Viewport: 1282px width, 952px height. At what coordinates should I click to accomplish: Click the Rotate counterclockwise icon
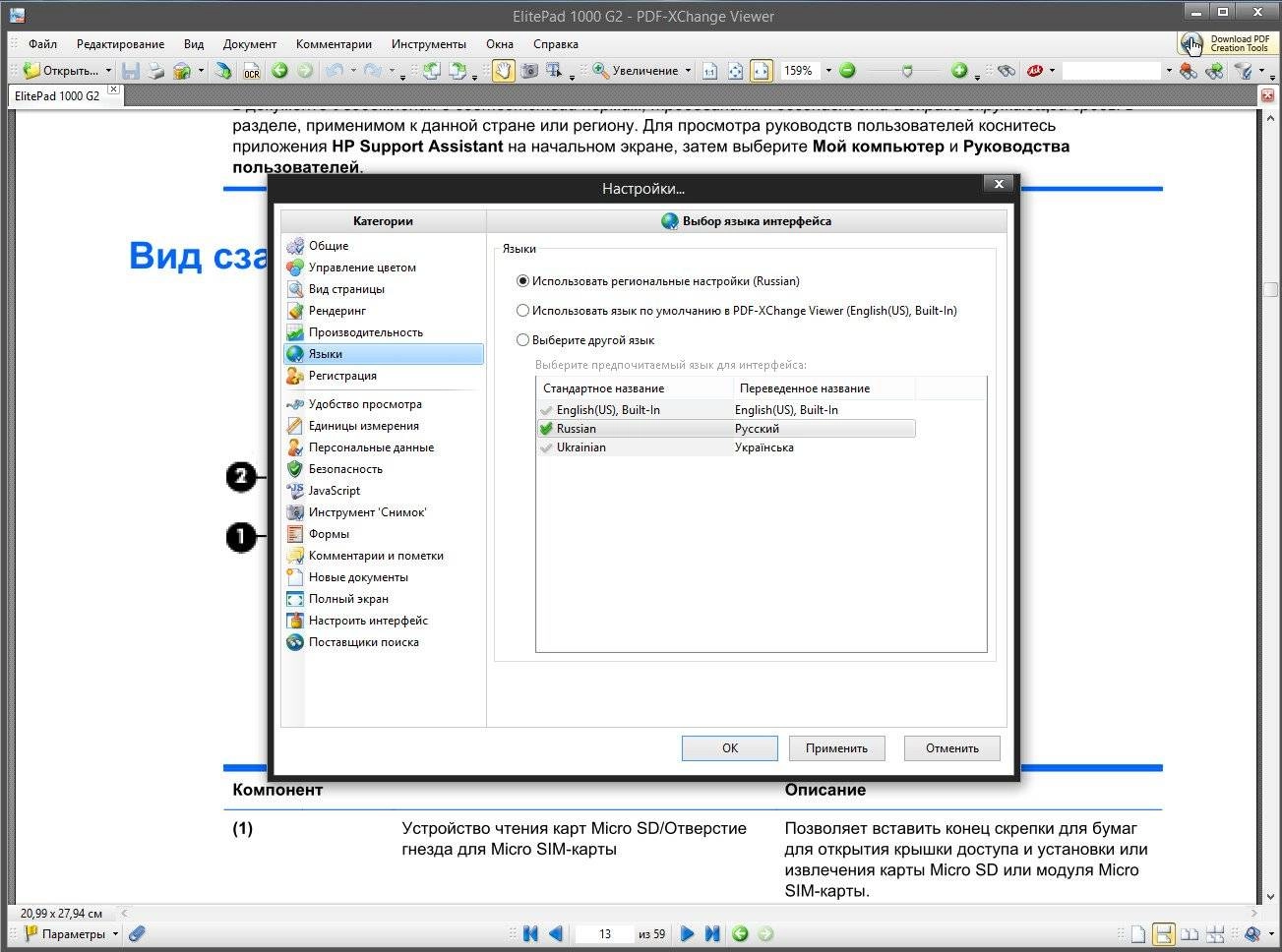[x=431, y=71]
